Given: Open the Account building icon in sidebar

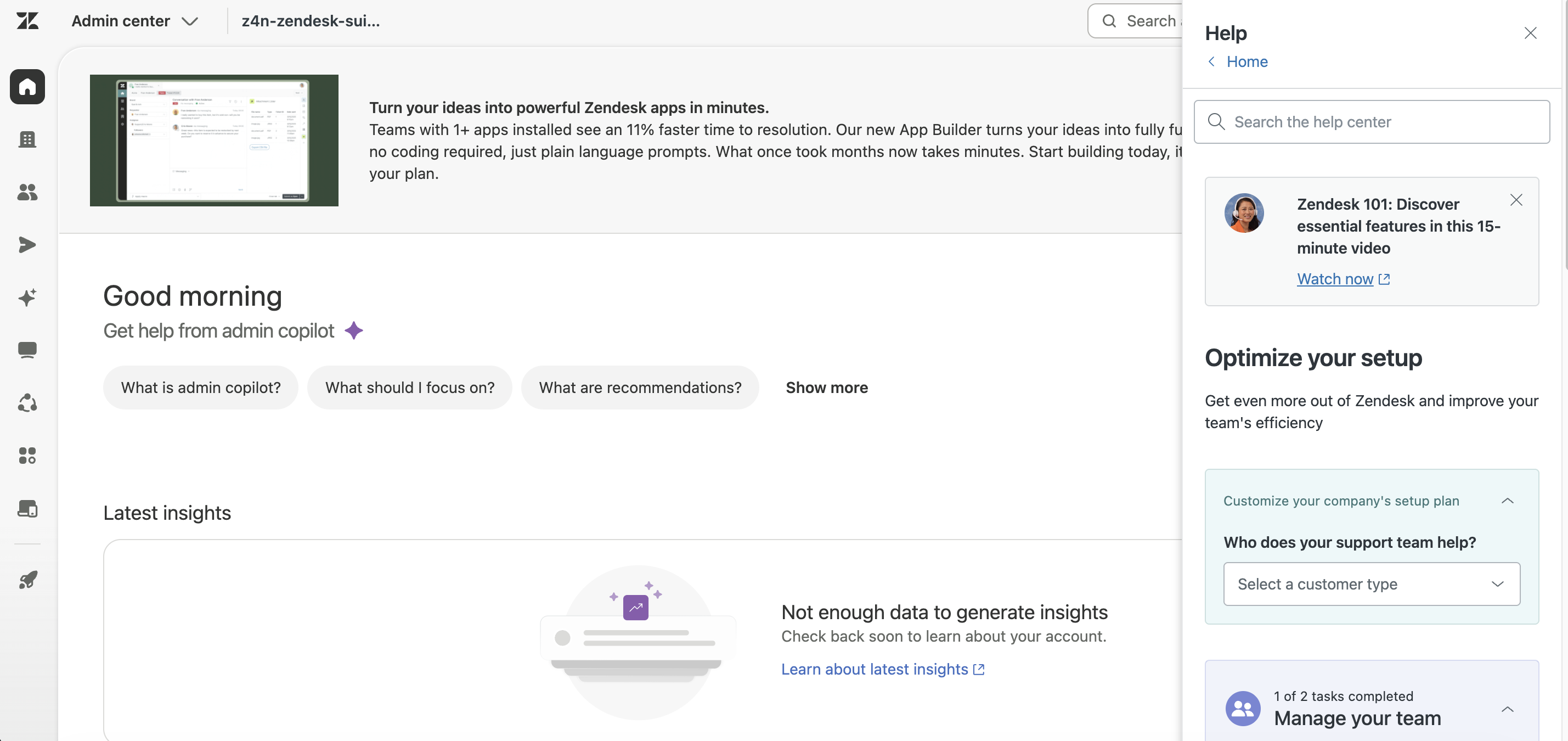Looking at the screenshot, I should pos(27,139).
